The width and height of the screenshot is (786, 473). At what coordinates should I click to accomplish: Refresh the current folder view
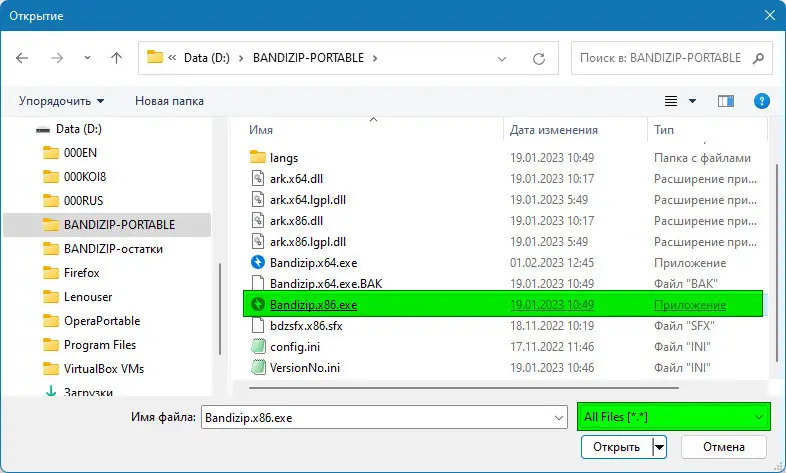[x=539, y=59]
